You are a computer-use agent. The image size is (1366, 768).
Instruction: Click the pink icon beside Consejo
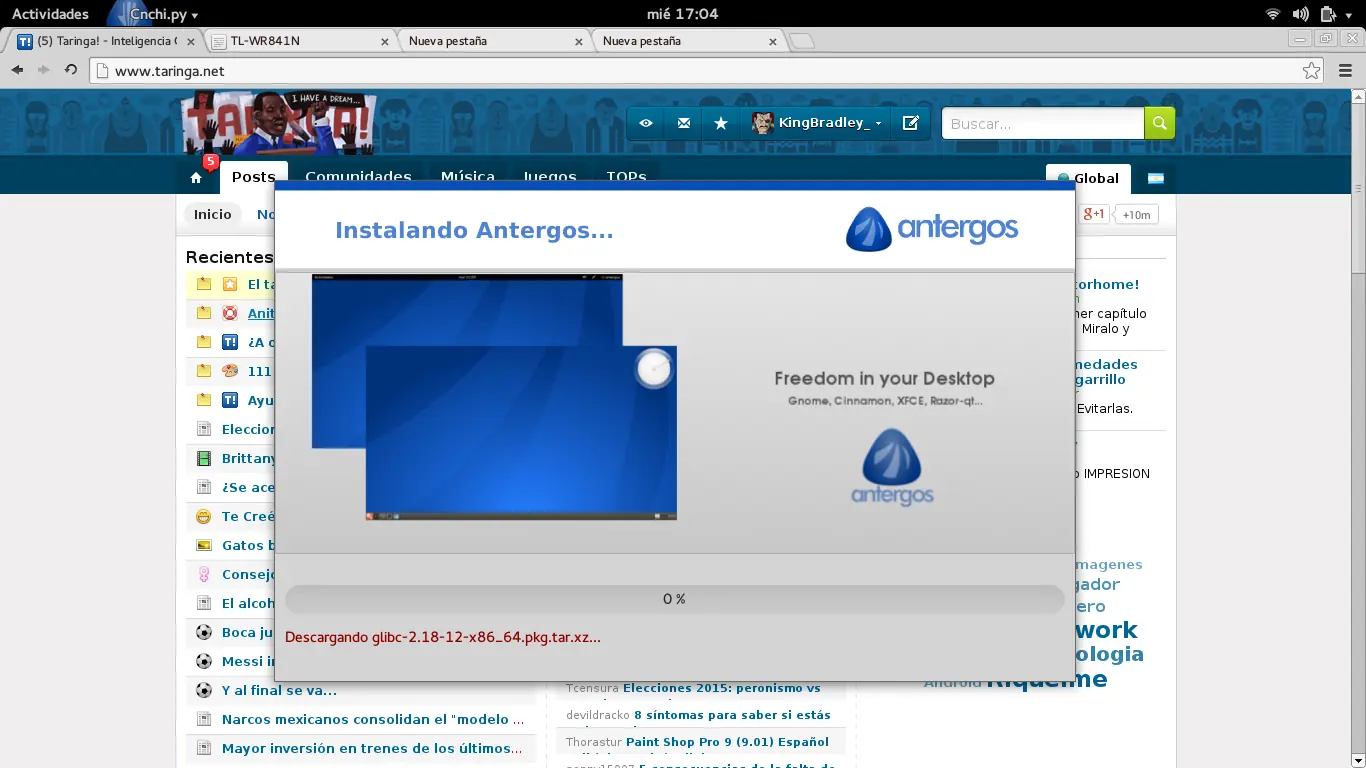[x=204, y=574]
